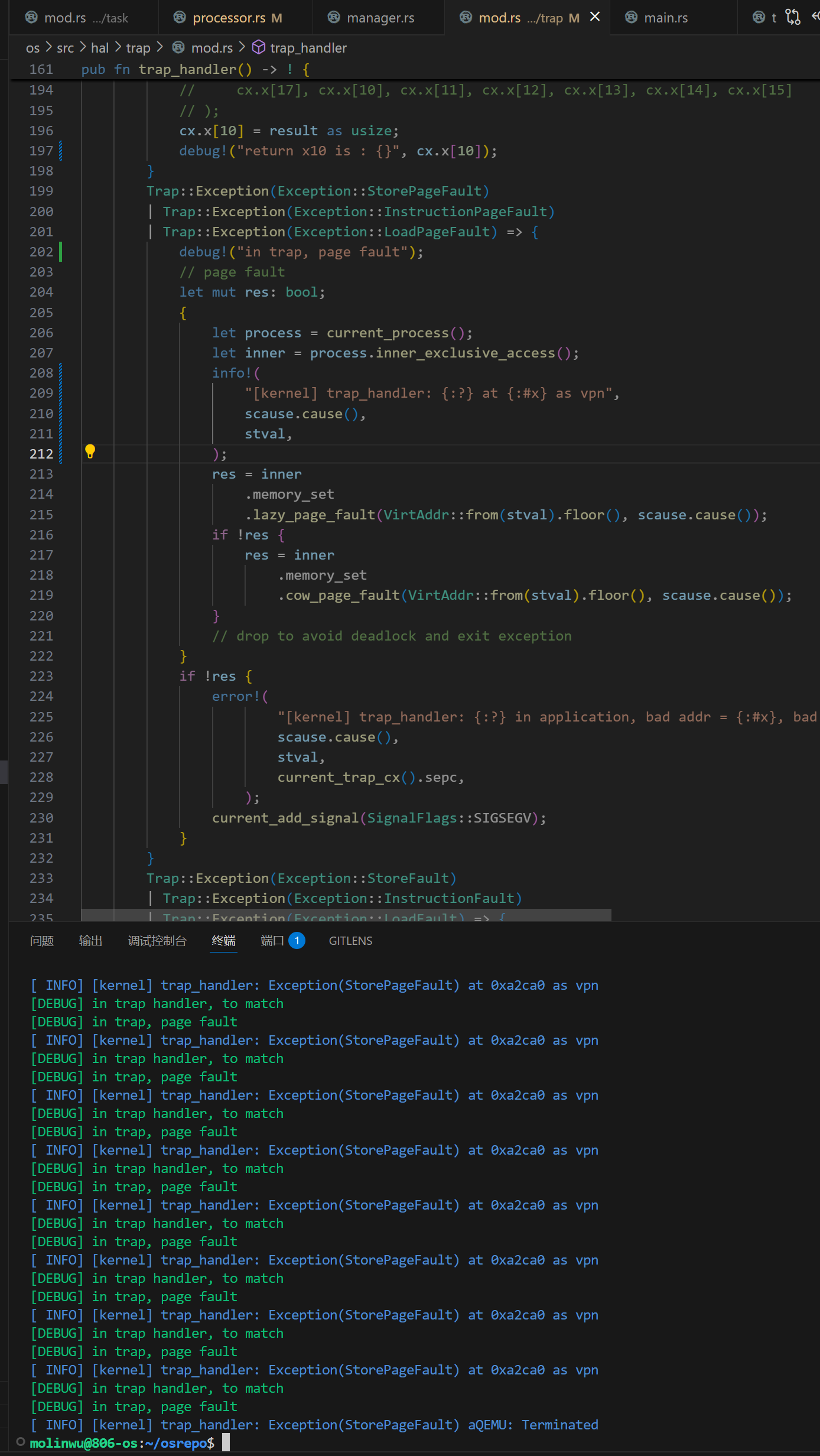
Task: Click the Rust icon on manager.rs tab
Action: (x=334, y=18)
